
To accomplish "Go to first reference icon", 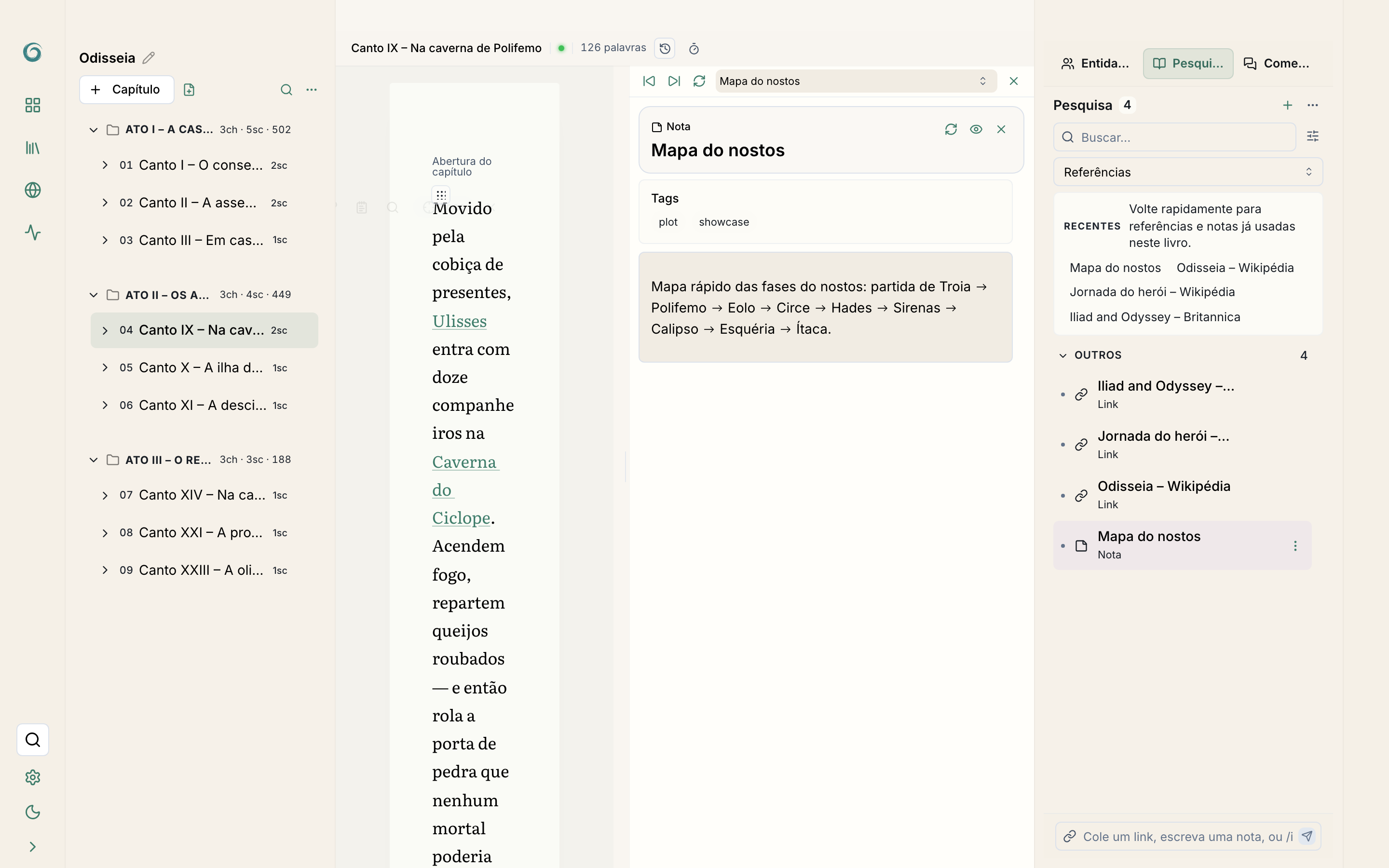I will 649,81.
